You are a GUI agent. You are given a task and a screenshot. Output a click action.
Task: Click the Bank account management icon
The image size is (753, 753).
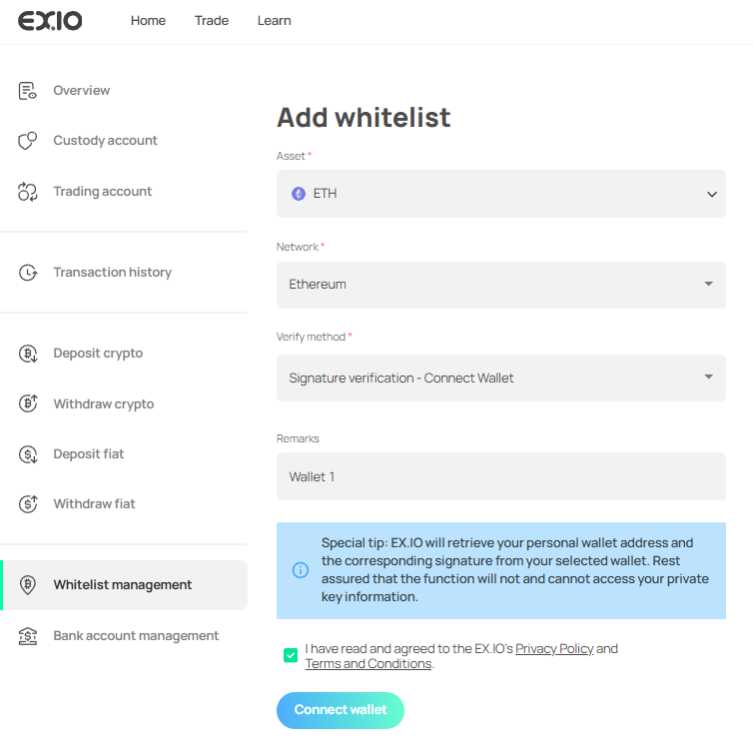pyautogui.click(x=28, y=636)
